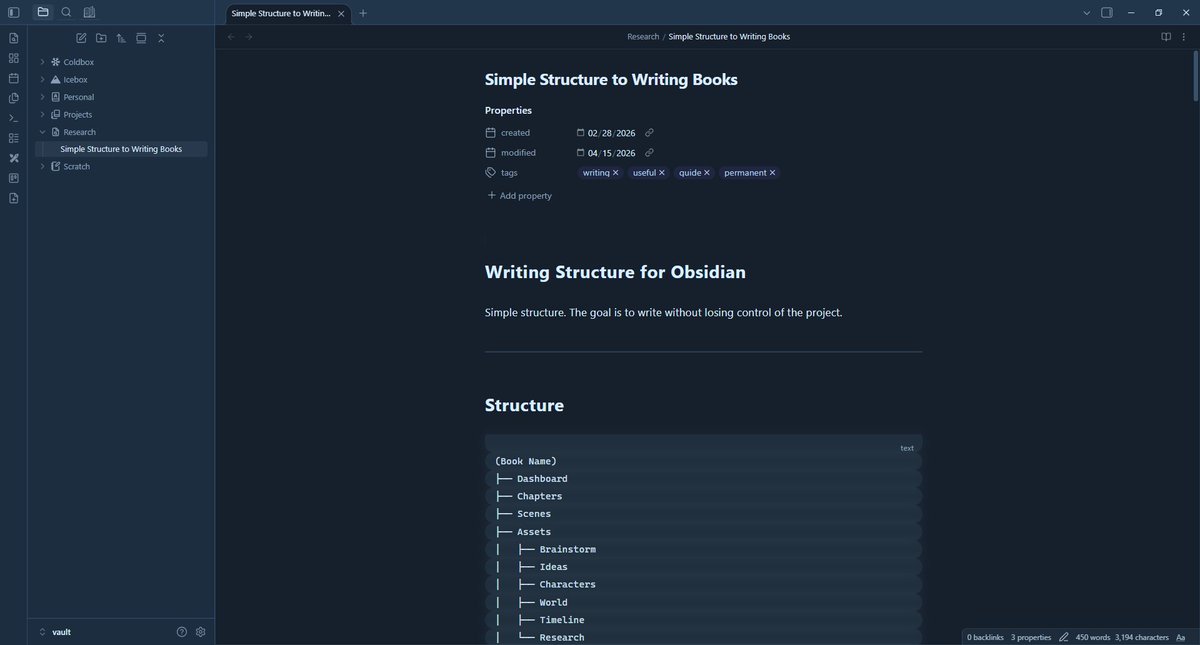1200x645 pixels.
Task: Click the quick switcher ribbon icon
Action: [x=14, y=38]
